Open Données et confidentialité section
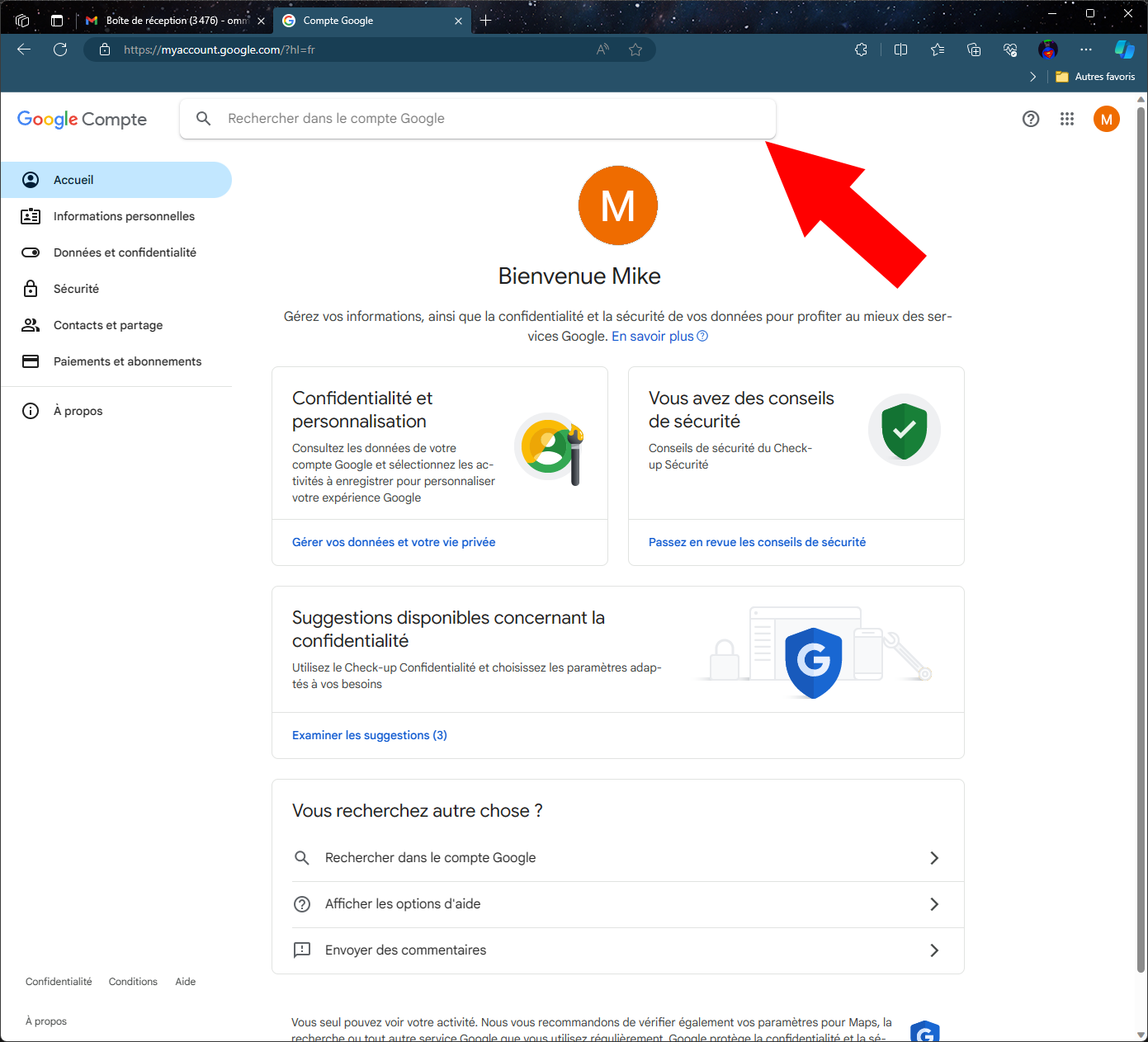 point(116,252)
